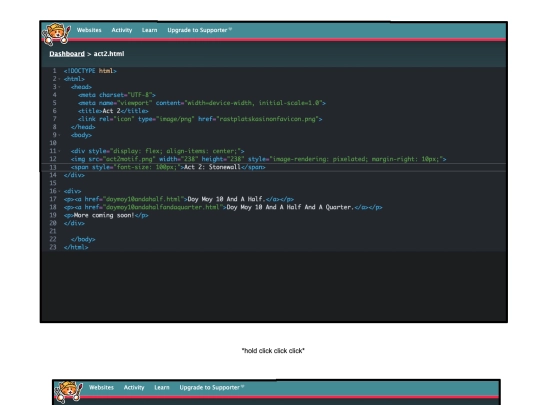Click the closing head tag line
This screenshot has width=540, height=405.
tap(83, 127)
